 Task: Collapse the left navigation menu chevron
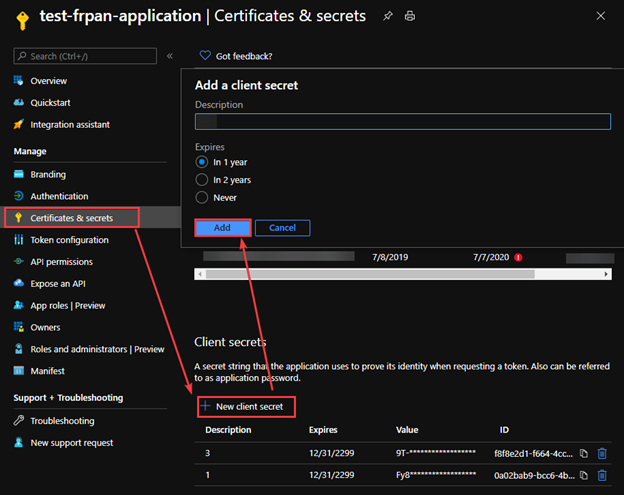(170, 56)
